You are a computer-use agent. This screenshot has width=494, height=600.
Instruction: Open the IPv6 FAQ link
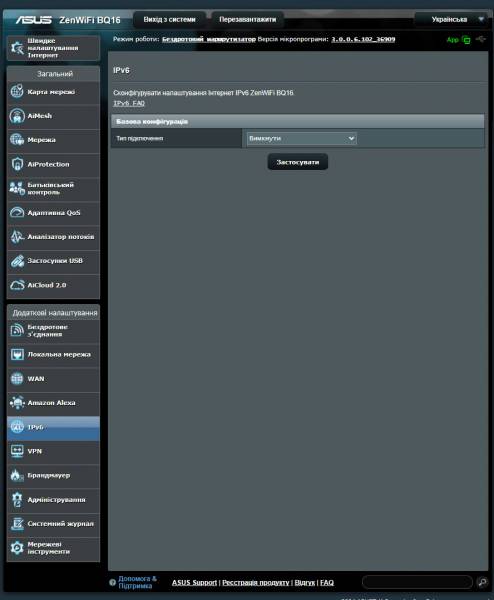129,103
